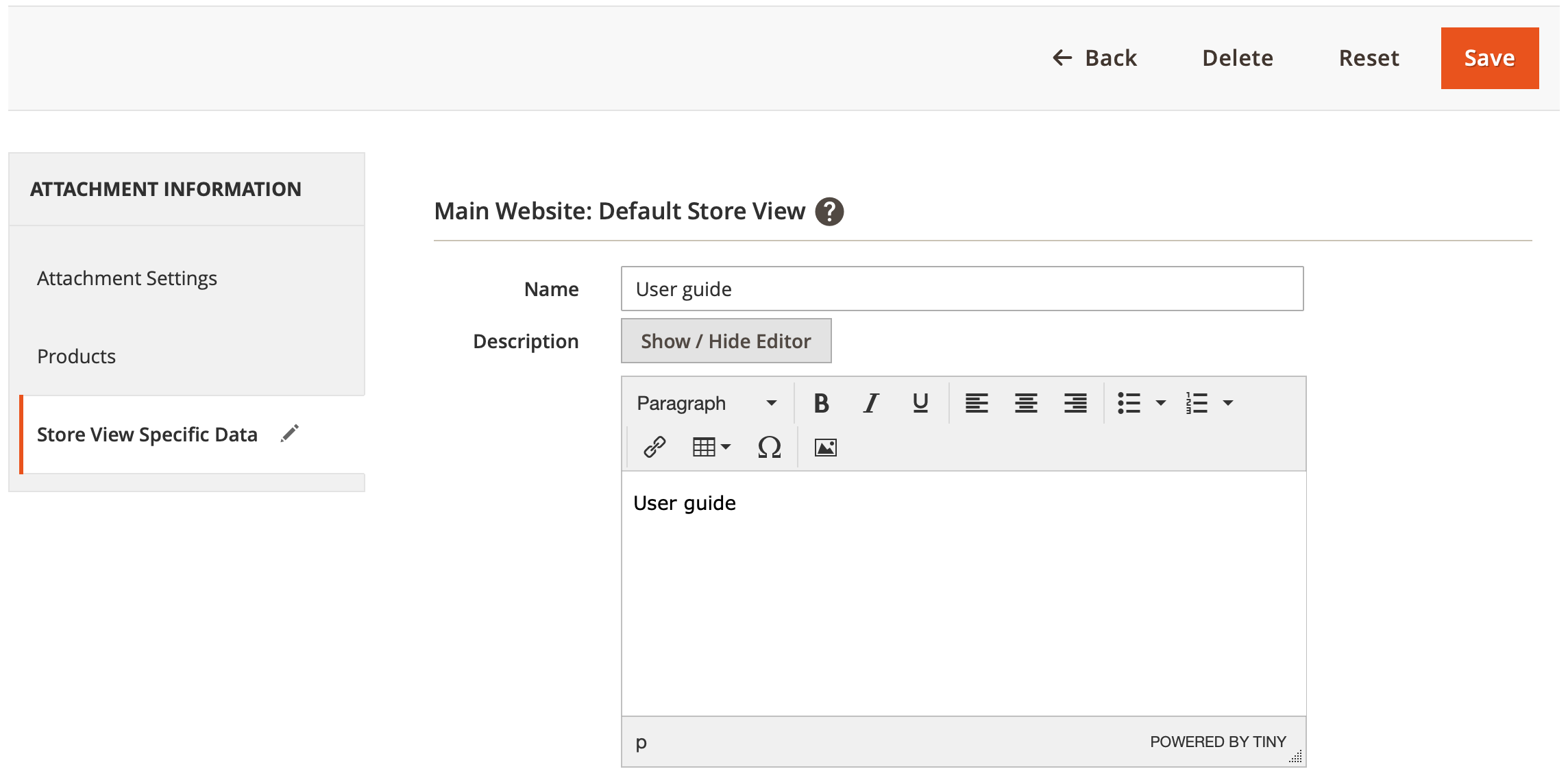
Task: Save the attachment
Action: pos(1490,58)
